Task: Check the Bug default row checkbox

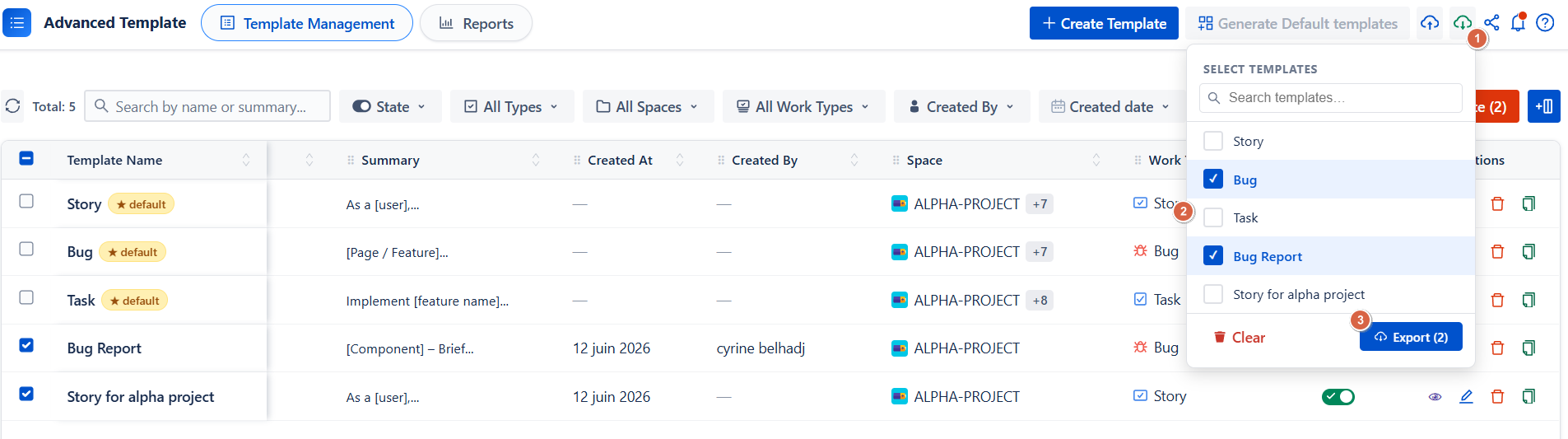Action: click(26, 249)
